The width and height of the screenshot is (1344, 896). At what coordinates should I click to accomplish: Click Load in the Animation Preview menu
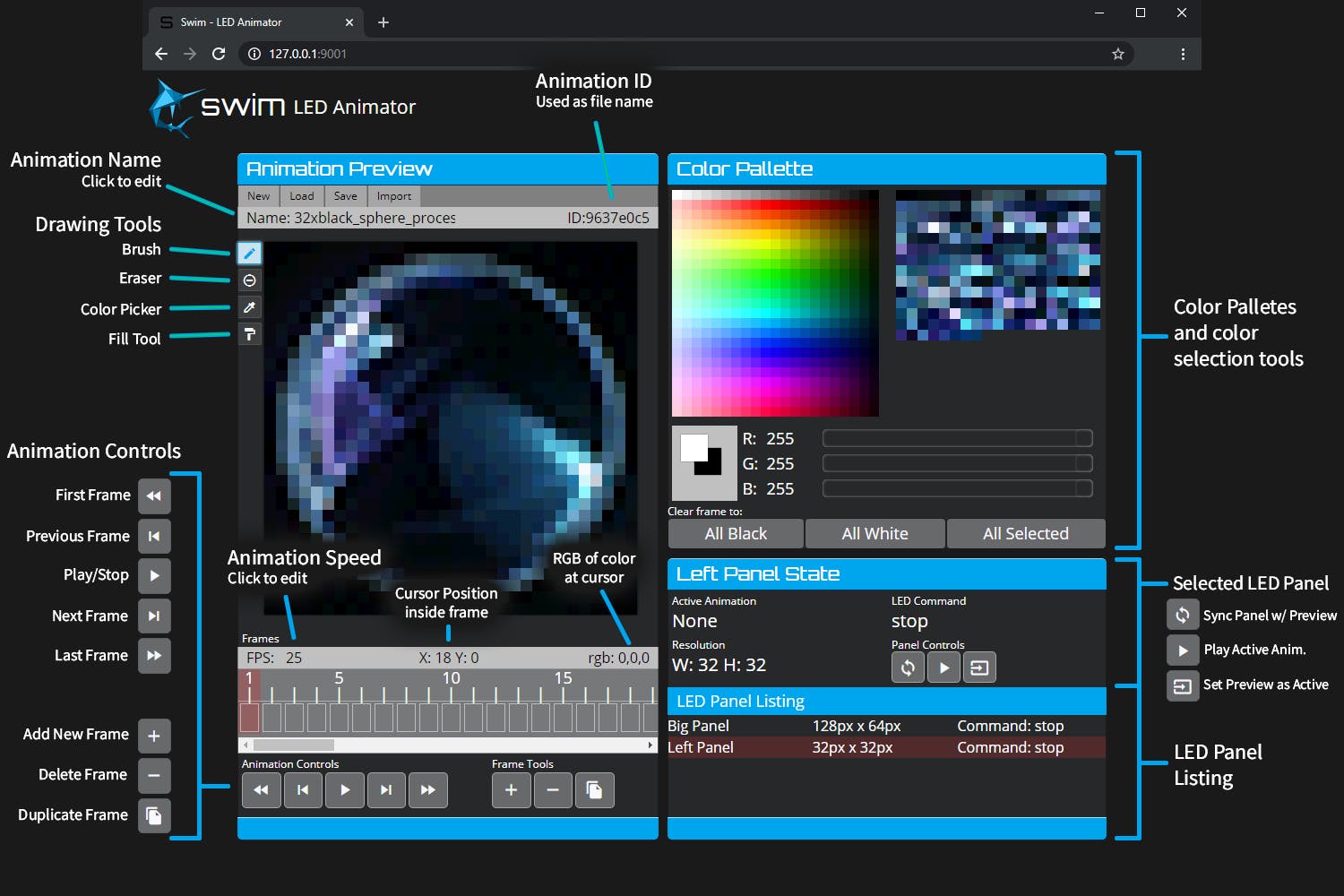pyautogui.click(x=302, y=196)
